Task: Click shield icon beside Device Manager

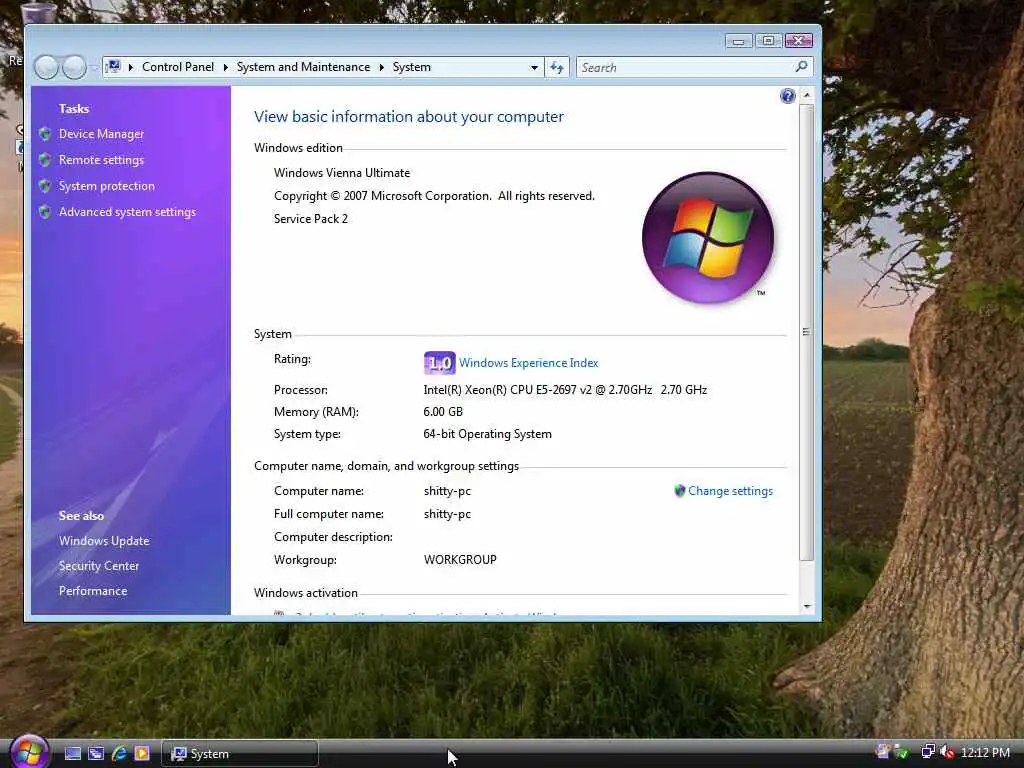Action: click(x=45, y=134)
